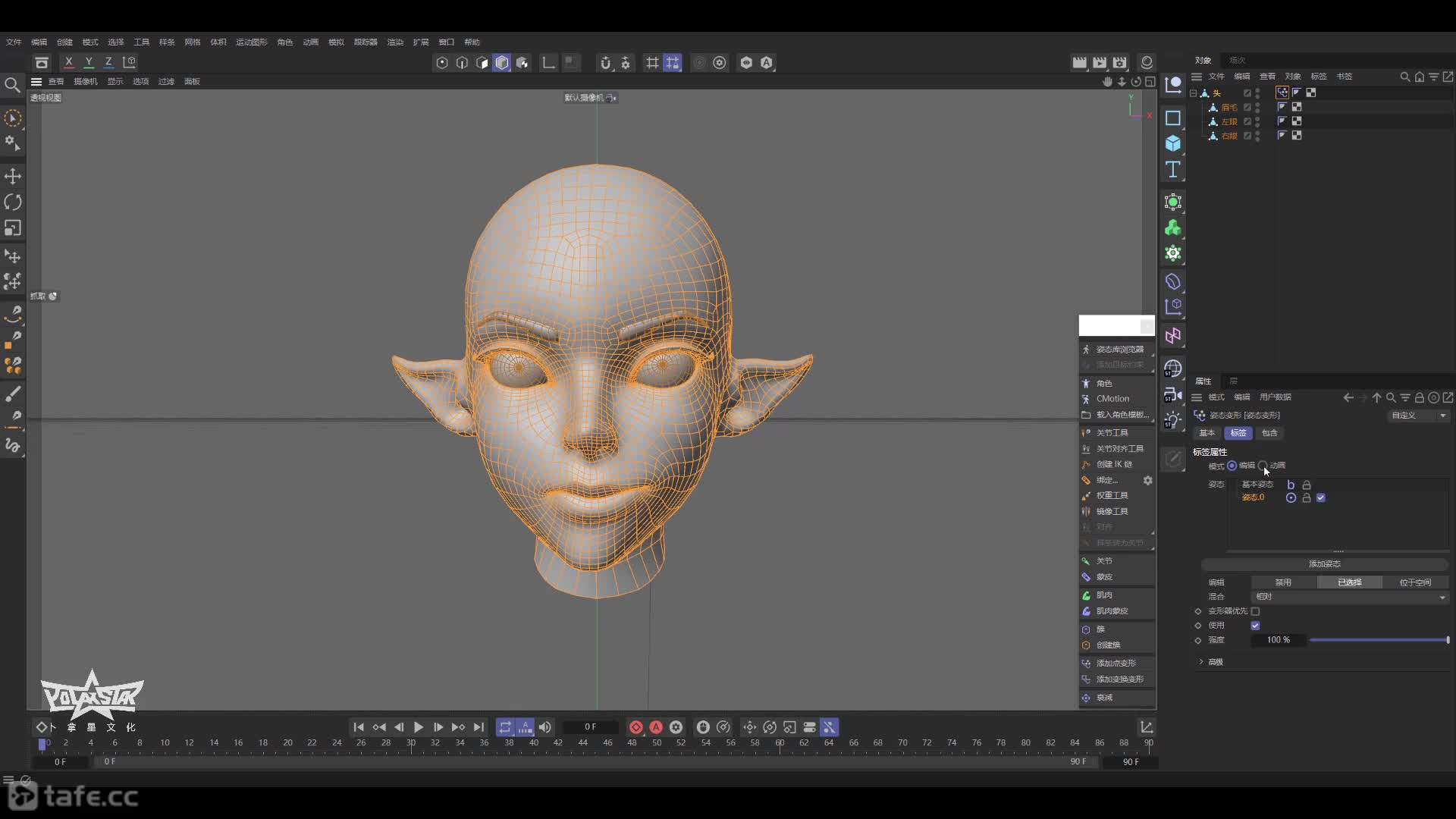The image size is (1456, 819).
Task: Click the cube primitive icon in right palette
Action: (1173, 143)
